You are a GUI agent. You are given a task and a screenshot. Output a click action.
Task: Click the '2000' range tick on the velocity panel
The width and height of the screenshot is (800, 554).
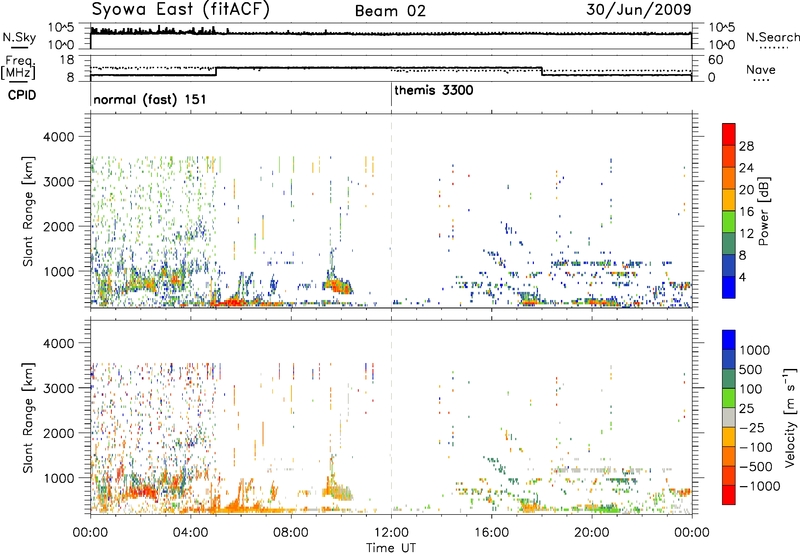tap(58, 433)
